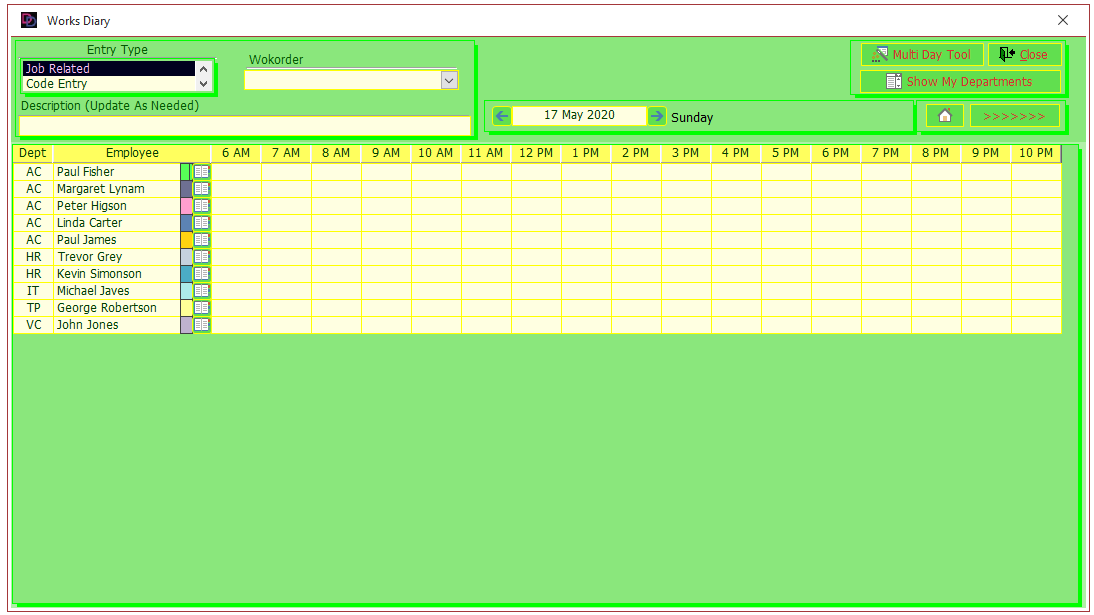The image size is (1094, 615).
Task: Select employee Linda Carter
Action: [x=117, y=223]
